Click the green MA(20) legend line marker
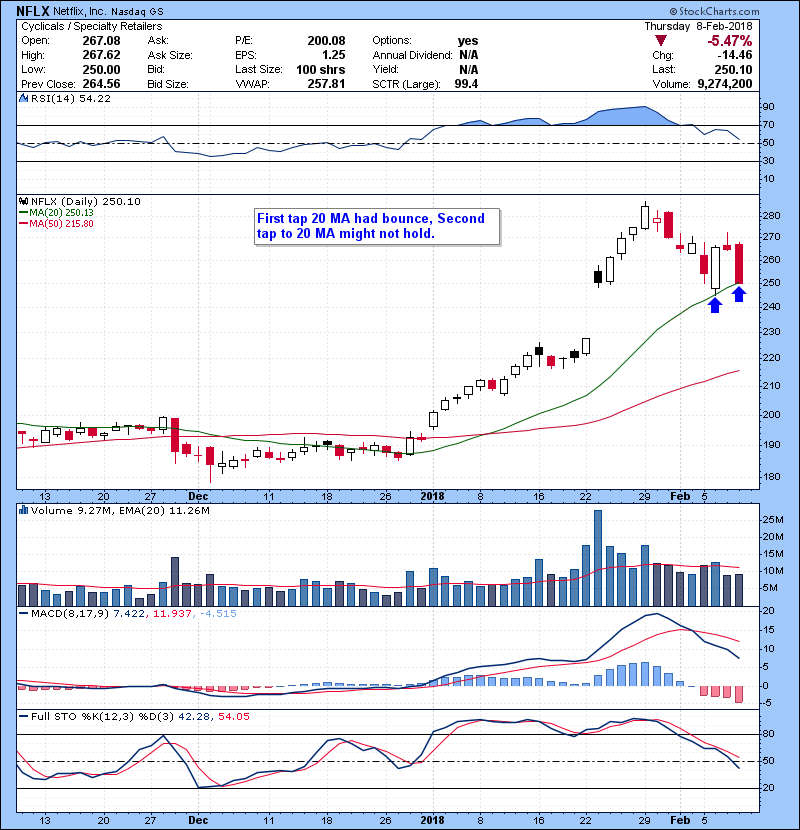The width and height of the screenshot is (800, 830). click(23, 213)
